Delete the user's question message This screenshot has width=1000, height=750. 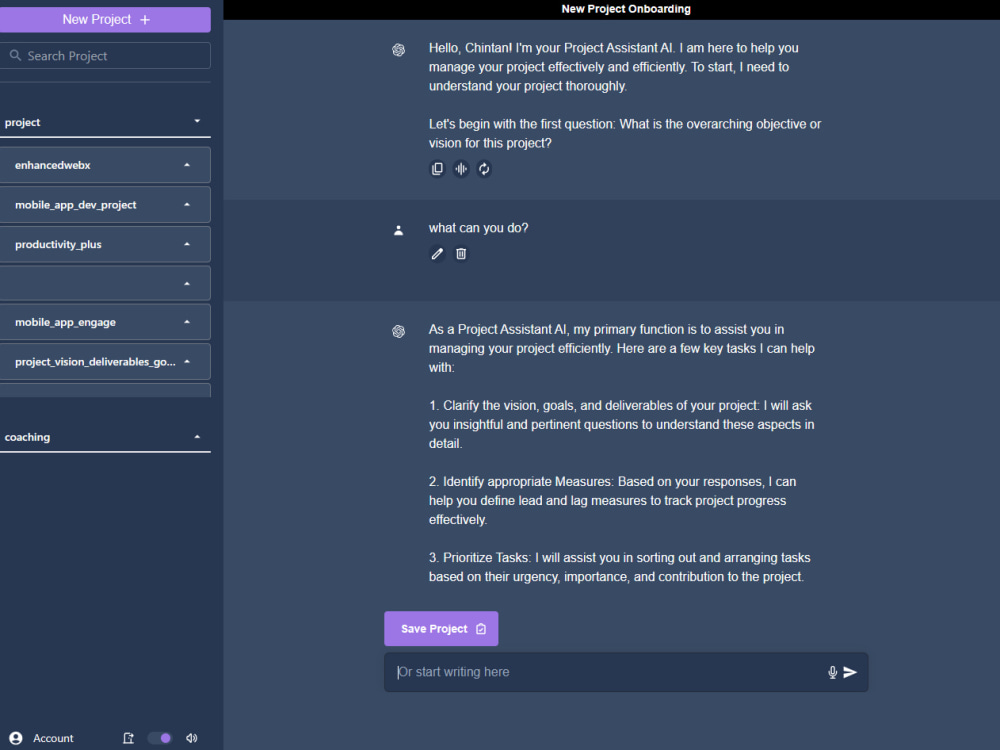[460, 253]
